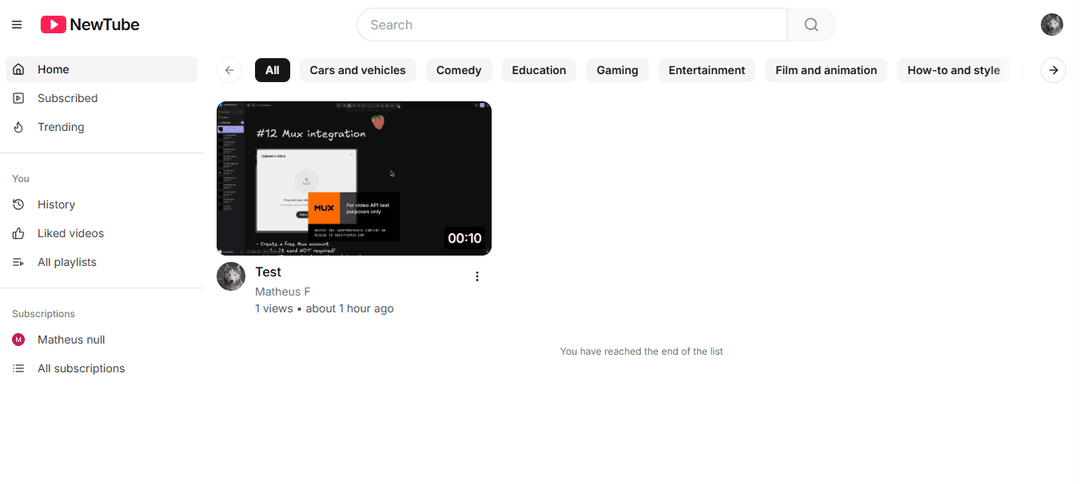Select the Entertainment category filter

pos(707,70)
